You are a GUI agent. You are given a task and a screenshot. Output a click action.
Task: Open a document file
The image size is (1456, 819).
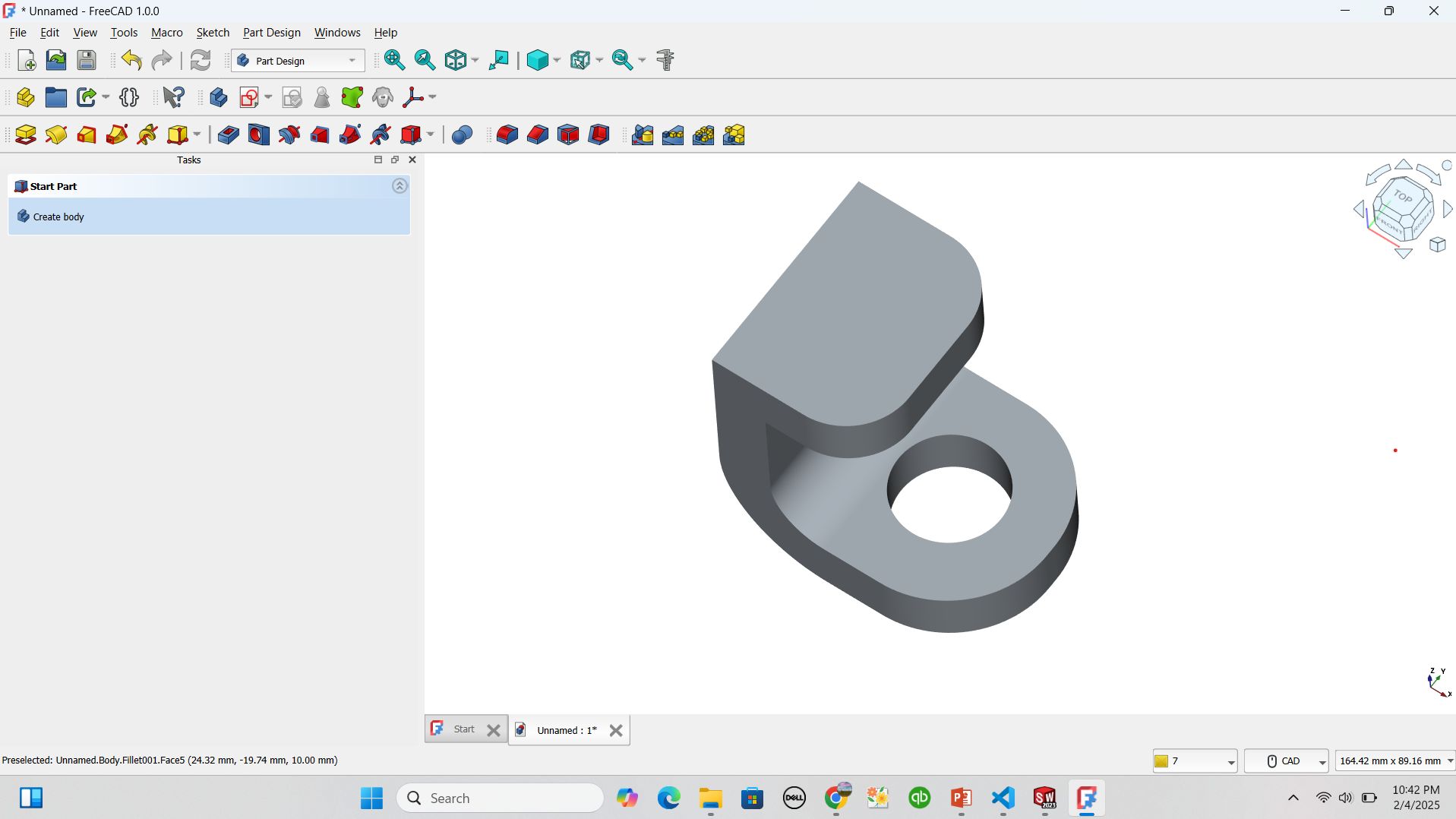(56, 60)
